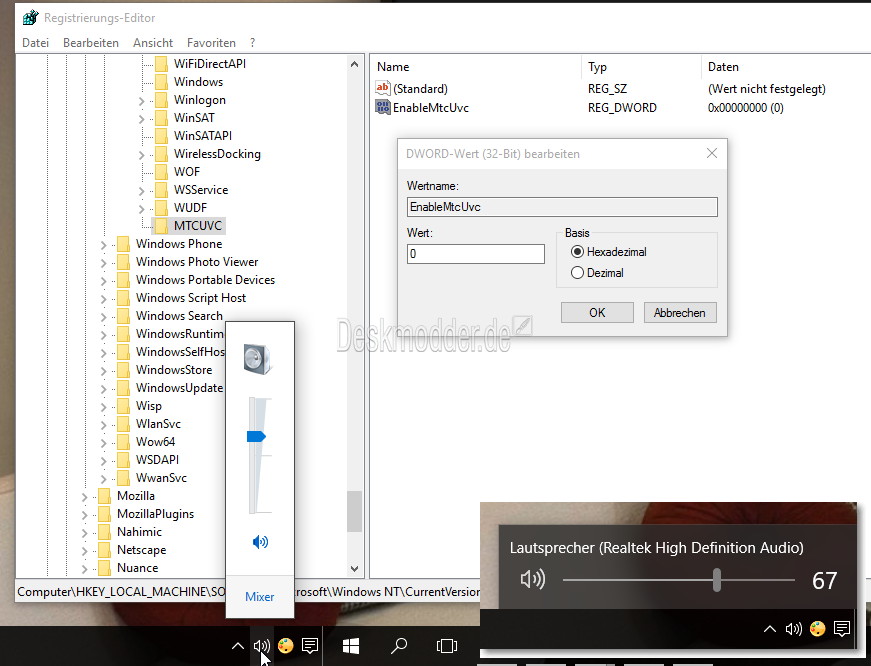This screenshot has width=871, height=666.
Task: Click the Daten column header
Action: [723, 67]
